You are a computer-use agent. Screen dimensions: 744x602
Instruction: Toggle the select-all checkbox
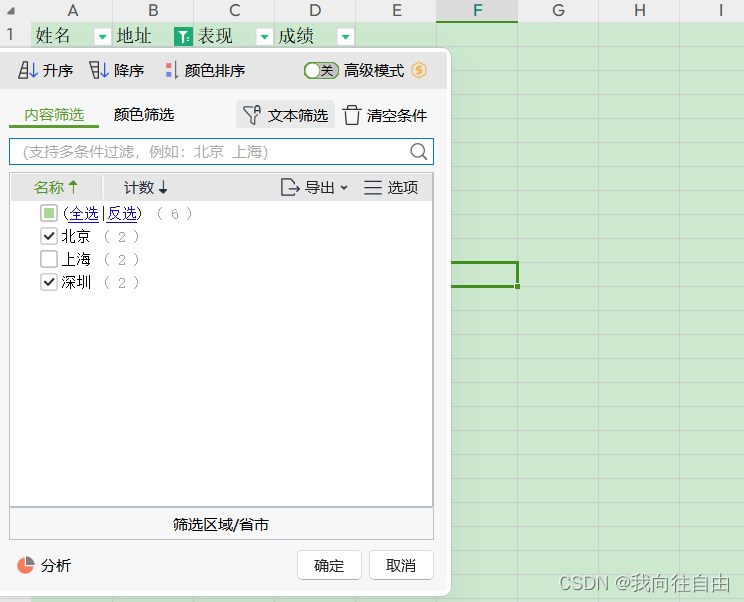click(49, 213)
